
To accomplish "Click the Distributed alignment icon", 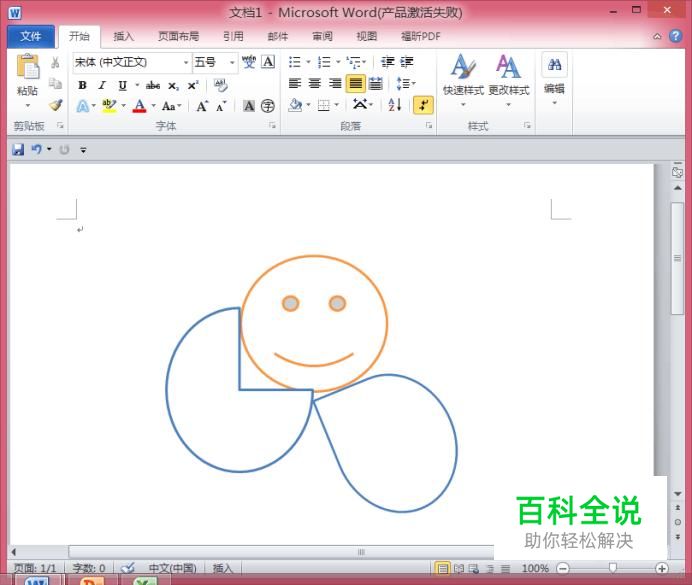I will tap(376, 83).
